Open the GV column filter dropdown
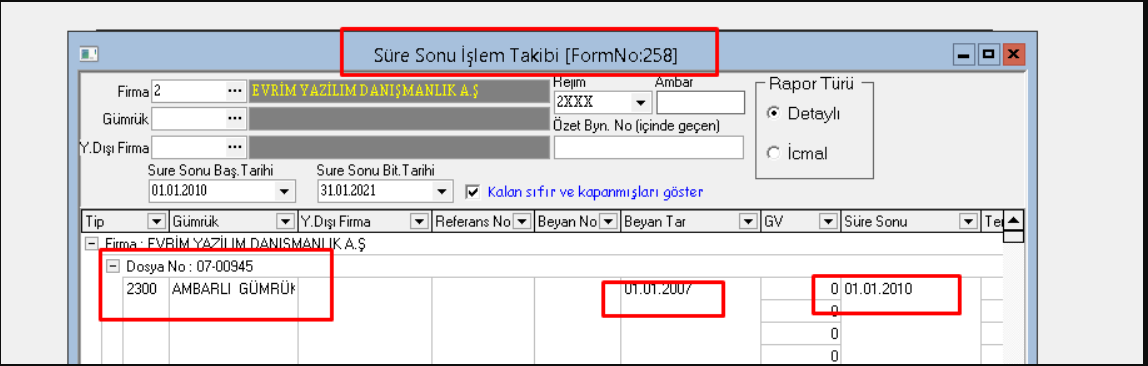Viewport: 1148px width, 366px height. 827,221
